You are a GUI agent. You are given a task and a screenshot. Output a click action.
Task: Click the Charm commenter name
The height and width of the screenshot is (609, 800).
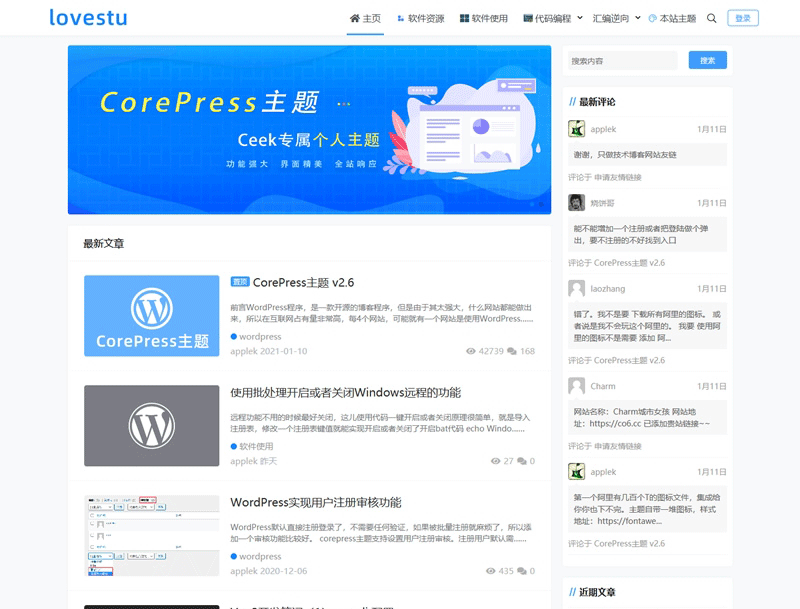pos(603,386)
